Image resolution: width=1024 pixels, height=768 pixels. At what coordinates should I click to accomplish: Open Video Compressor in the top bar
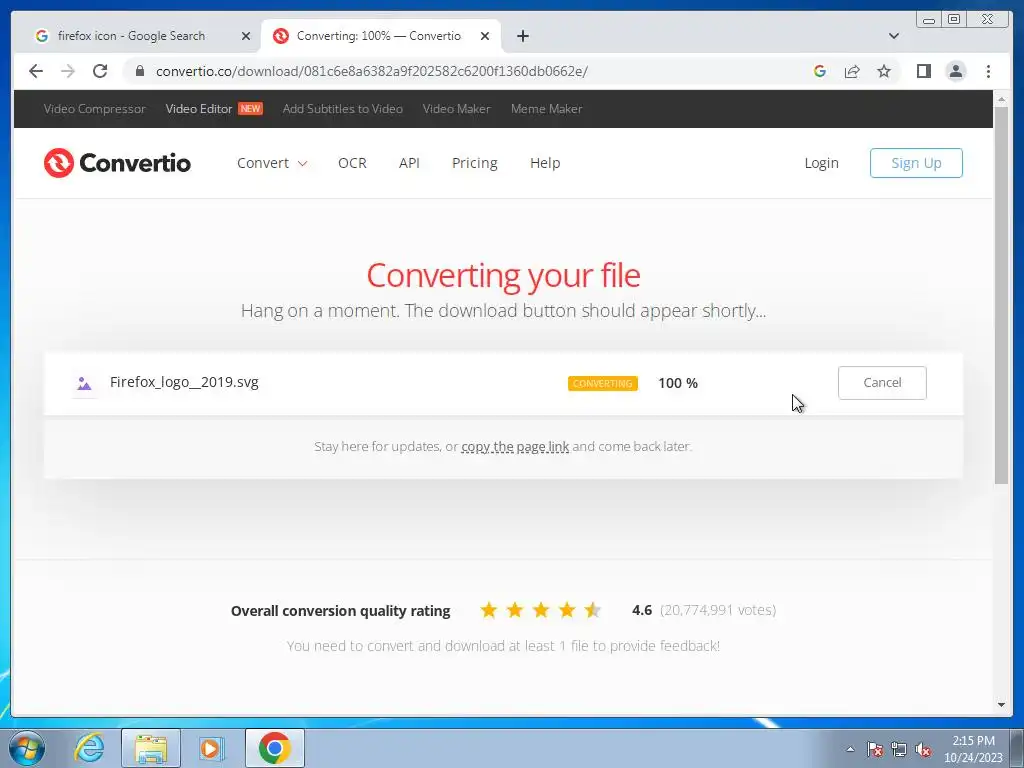[x=95, y=108]
